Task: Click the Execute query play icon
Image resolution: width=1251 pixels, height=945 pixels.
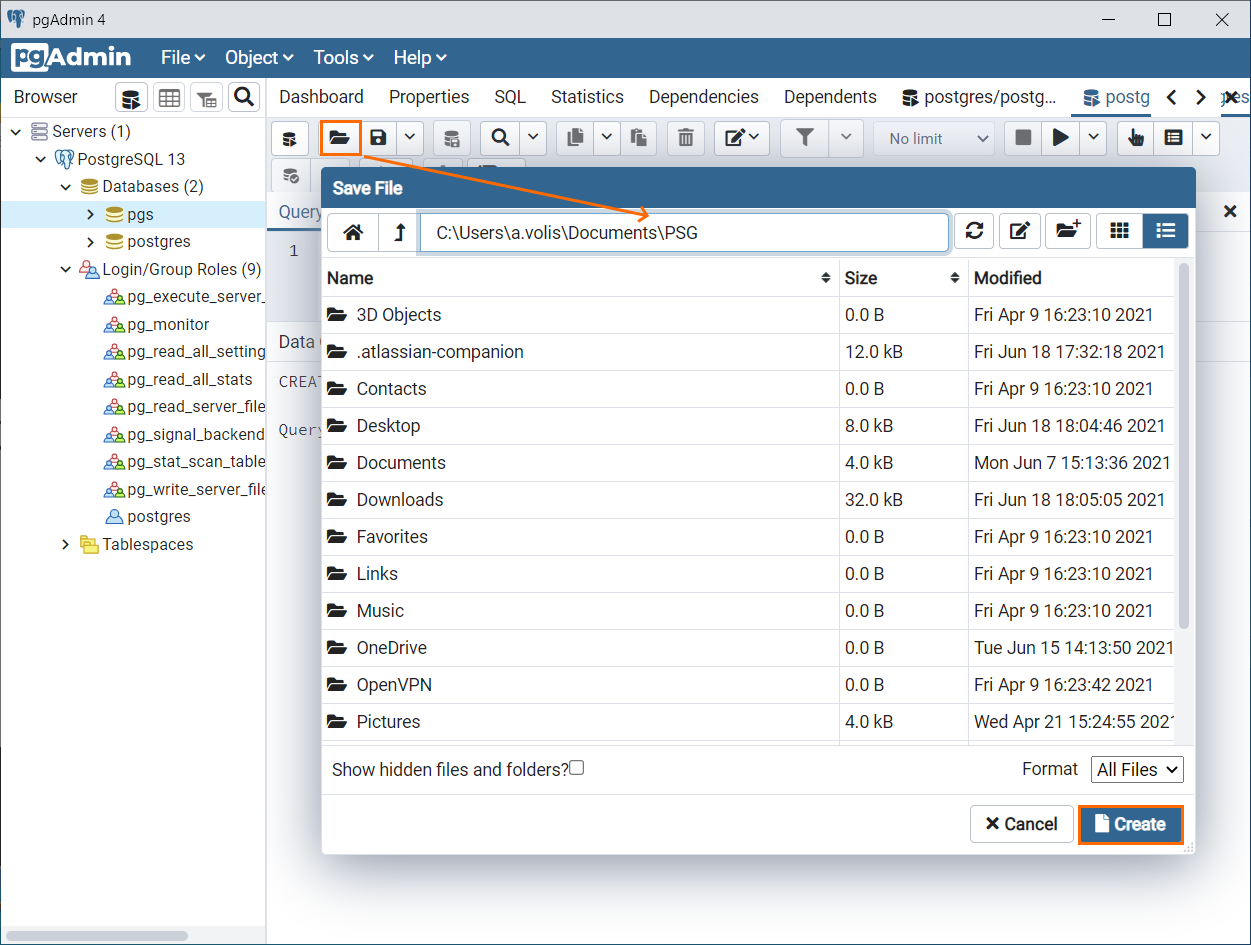Action: pyautogui.click(x=1060, y=138)
